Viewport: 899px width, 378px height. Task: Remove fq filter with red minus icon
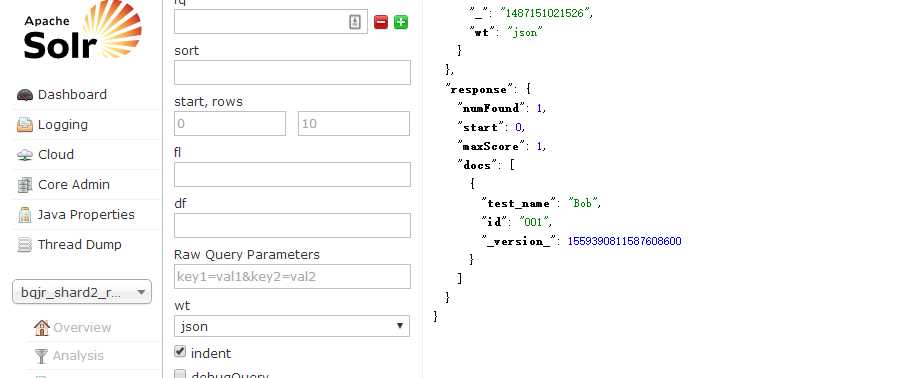pyautogui.click(x=381, y=22)
